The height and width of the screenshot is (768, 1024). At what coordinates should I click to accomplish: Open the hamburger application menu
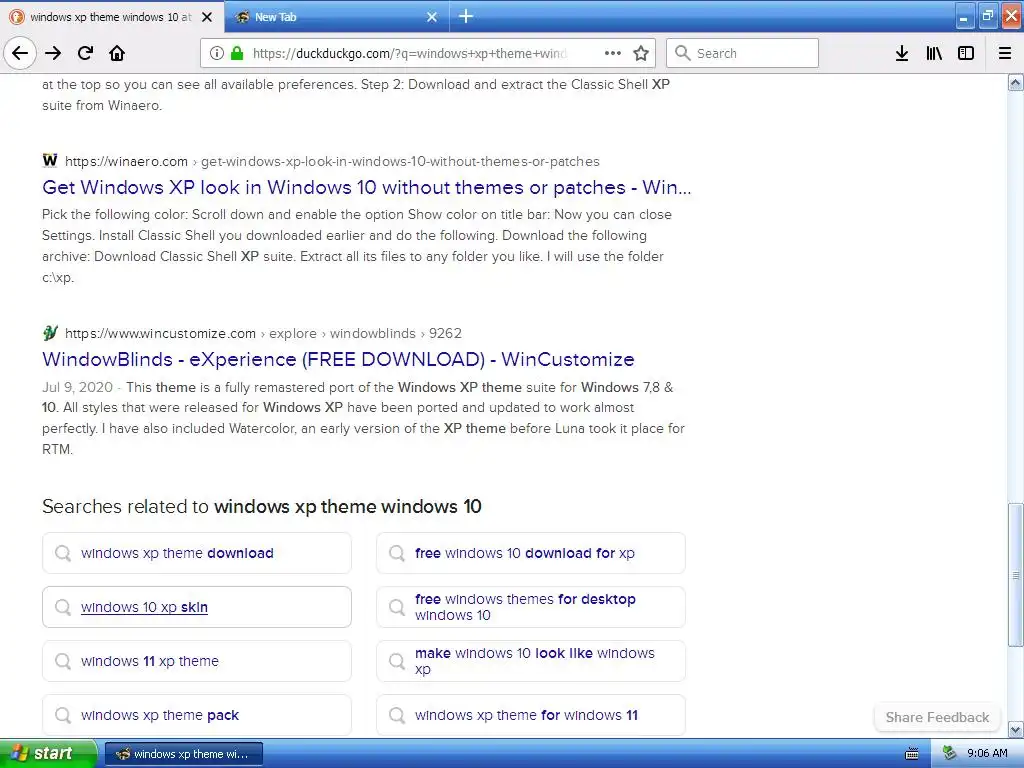(1005, 53)
